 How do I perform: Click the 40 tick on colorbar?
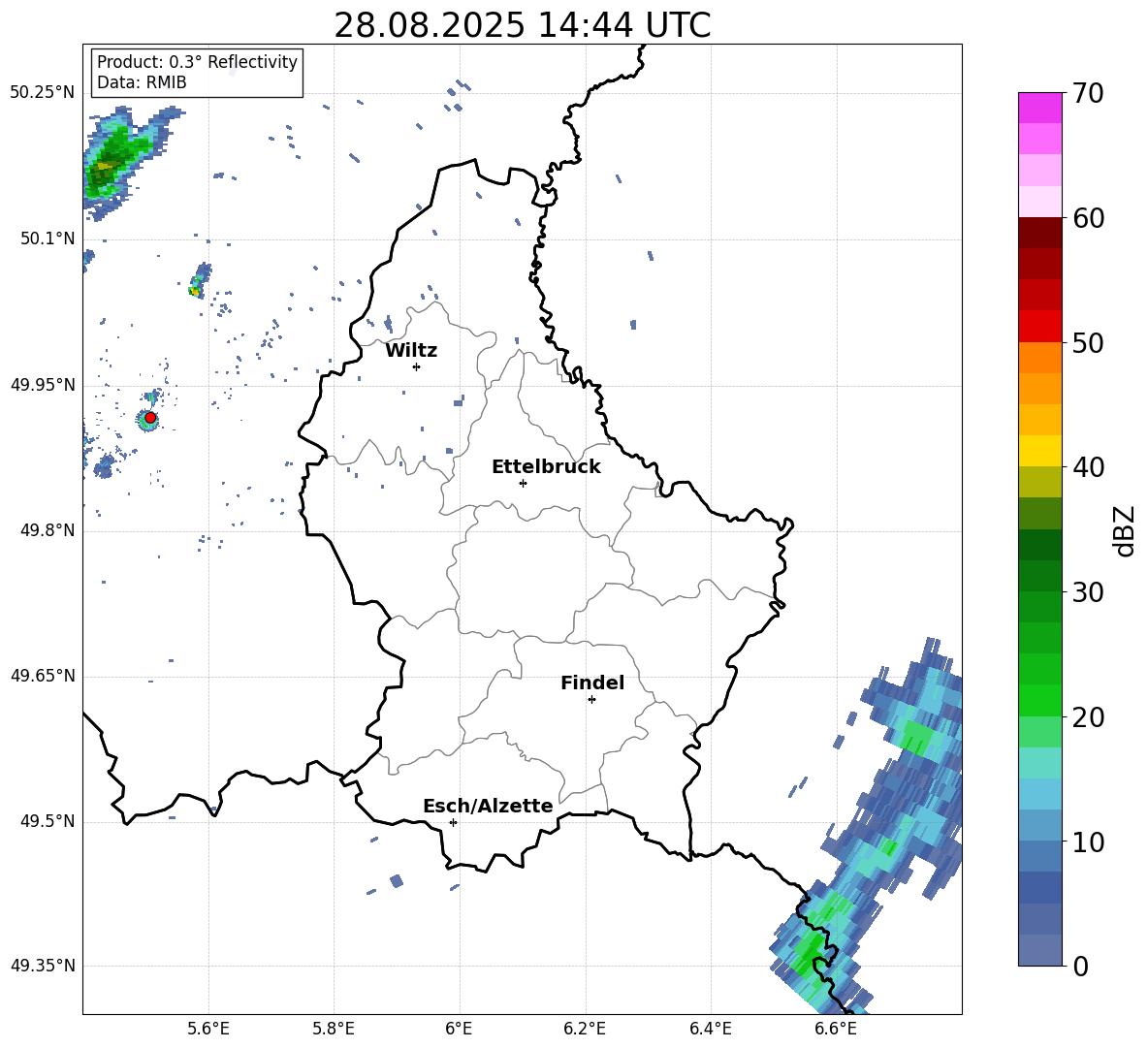pyautogui.click(x=1088, y=467)
